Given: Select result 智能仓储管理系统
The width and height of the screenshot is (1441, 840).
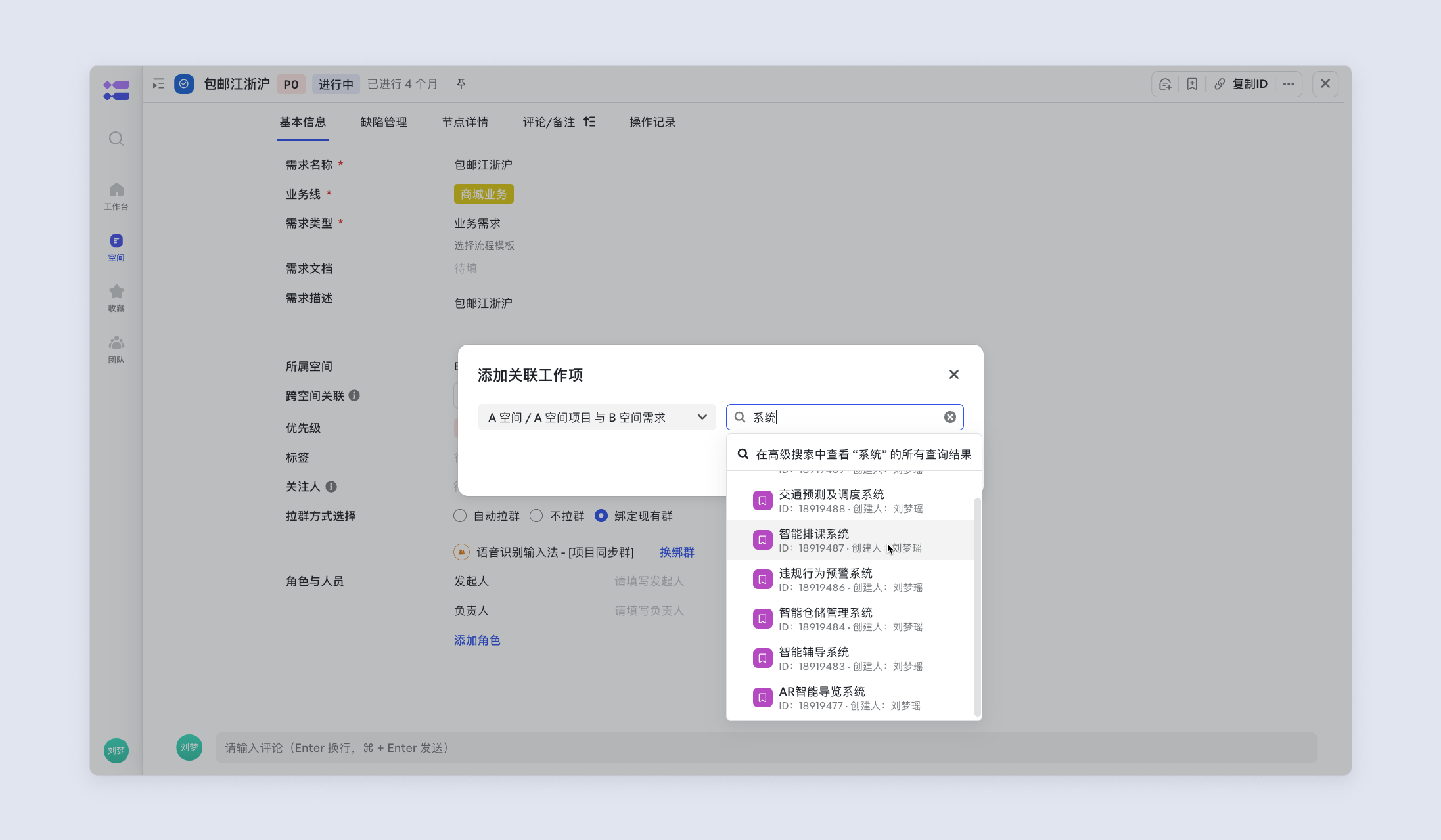Looking at the screenshot, I should (x=850, y=619).
